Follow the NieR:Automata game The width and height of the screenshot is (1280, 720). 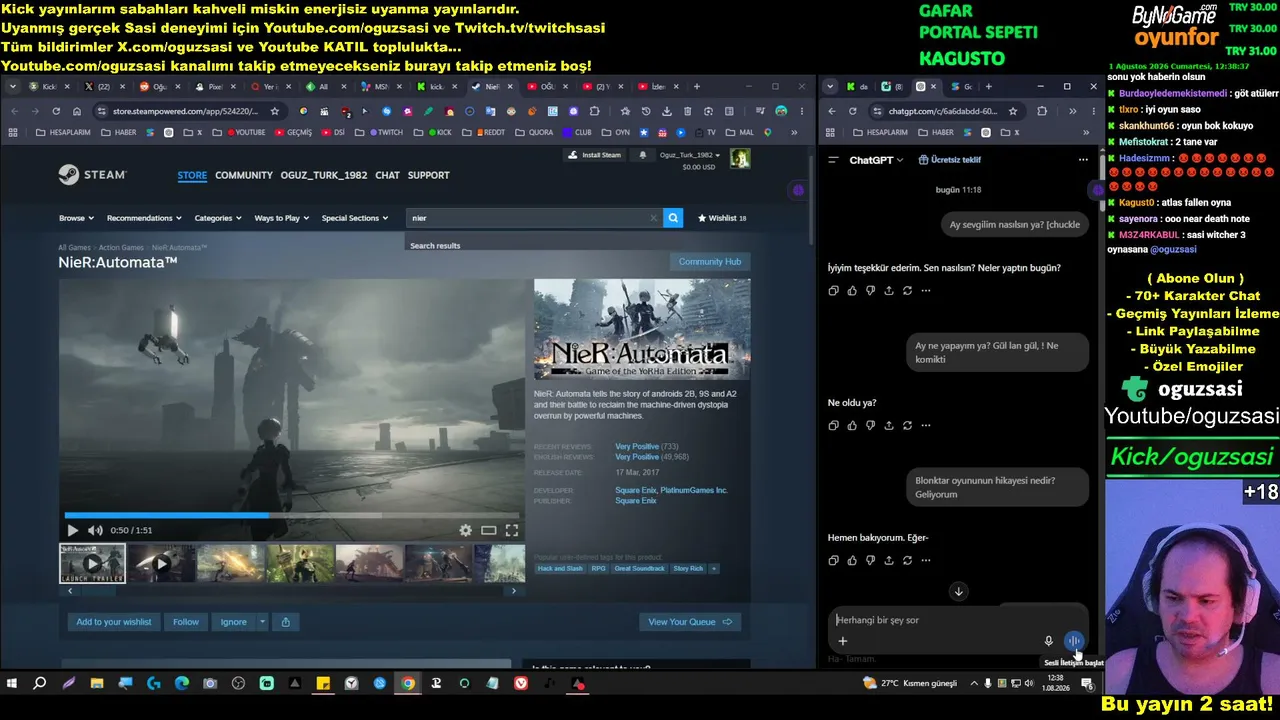pos(186,622)
